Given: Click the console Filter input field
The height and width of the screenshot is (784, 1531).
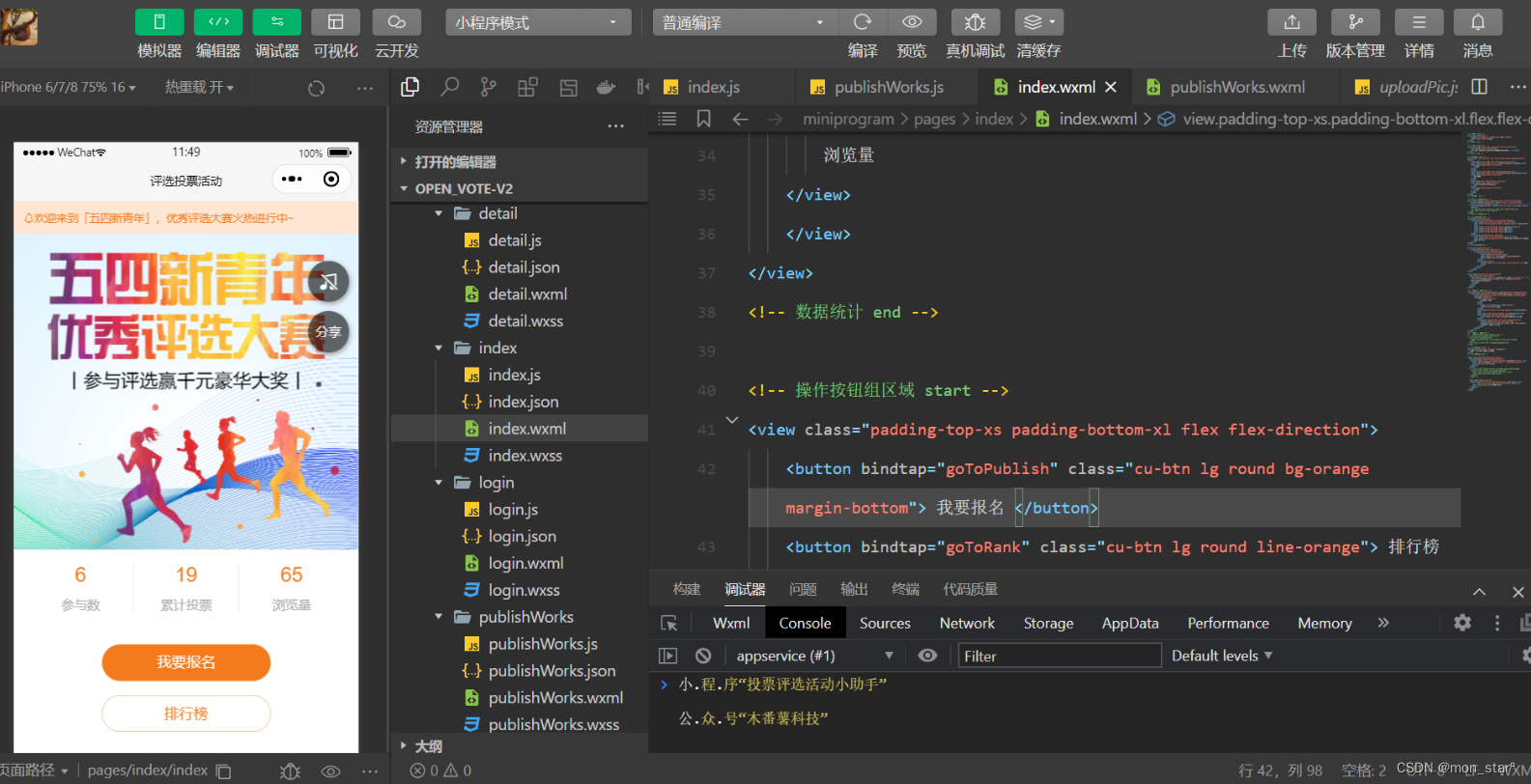Looking at the screenshot, I should coord(1060,656).
